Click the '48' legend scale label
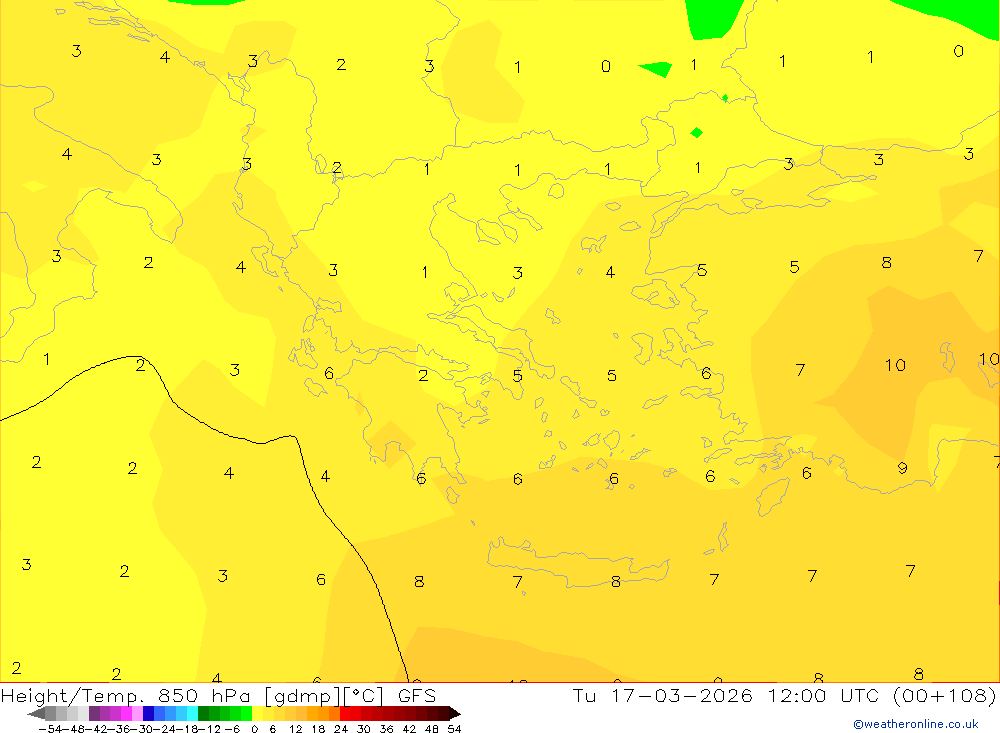The width and height of the screenshot is (1000, 733). [432, 729]
